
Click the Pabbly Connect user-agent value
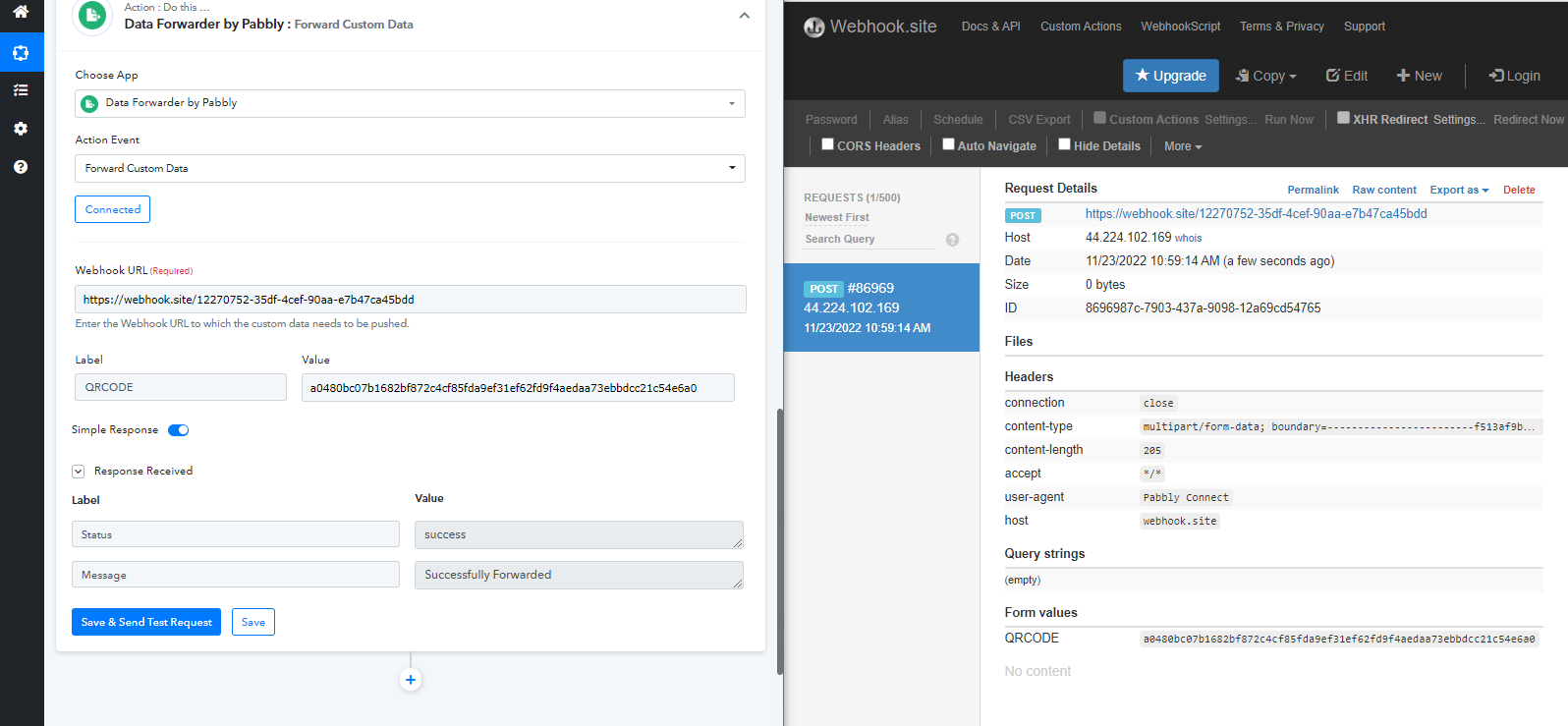click(1186, 498)
